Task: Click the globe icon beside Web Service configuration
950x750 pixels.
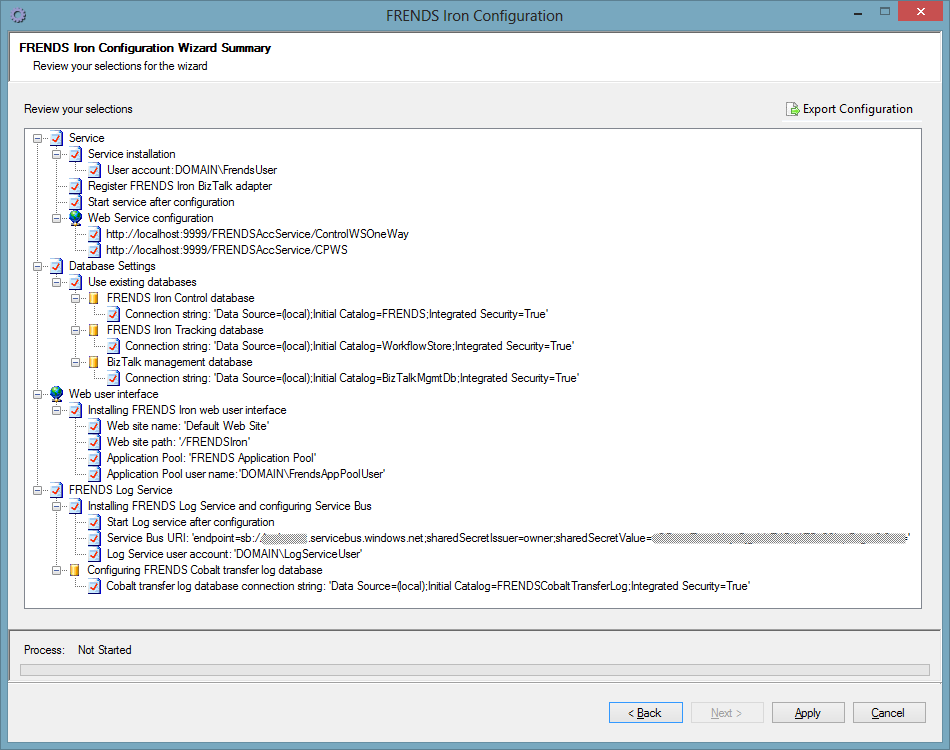Action: [75, 218]
